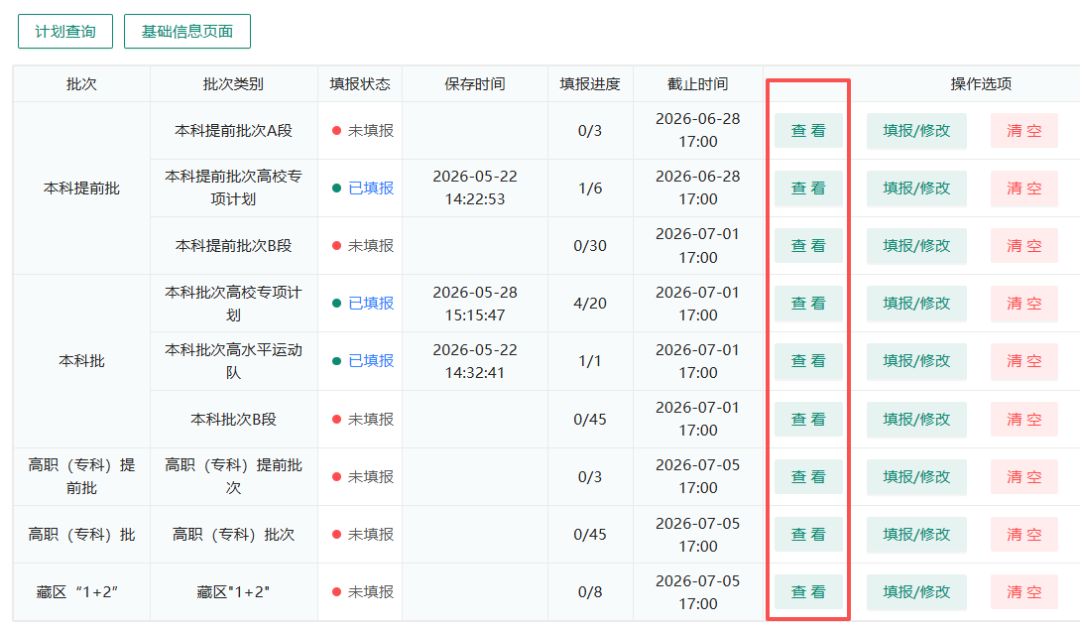Screen dimensions: 1080x629
Task: Click the 计划查询 button
Action: click(65, 32)
